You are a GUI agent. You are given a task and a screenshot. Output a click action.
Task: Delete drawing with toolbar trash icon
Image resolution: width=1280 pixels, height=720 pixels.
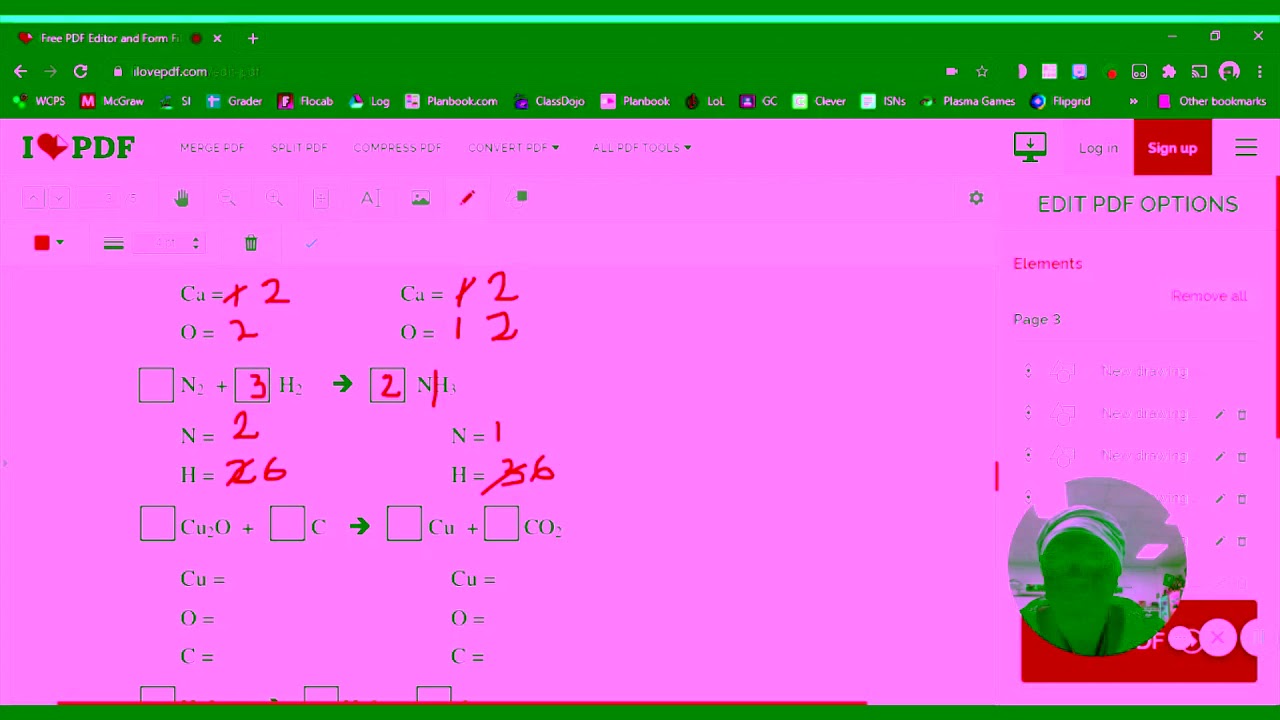point(251,243)
